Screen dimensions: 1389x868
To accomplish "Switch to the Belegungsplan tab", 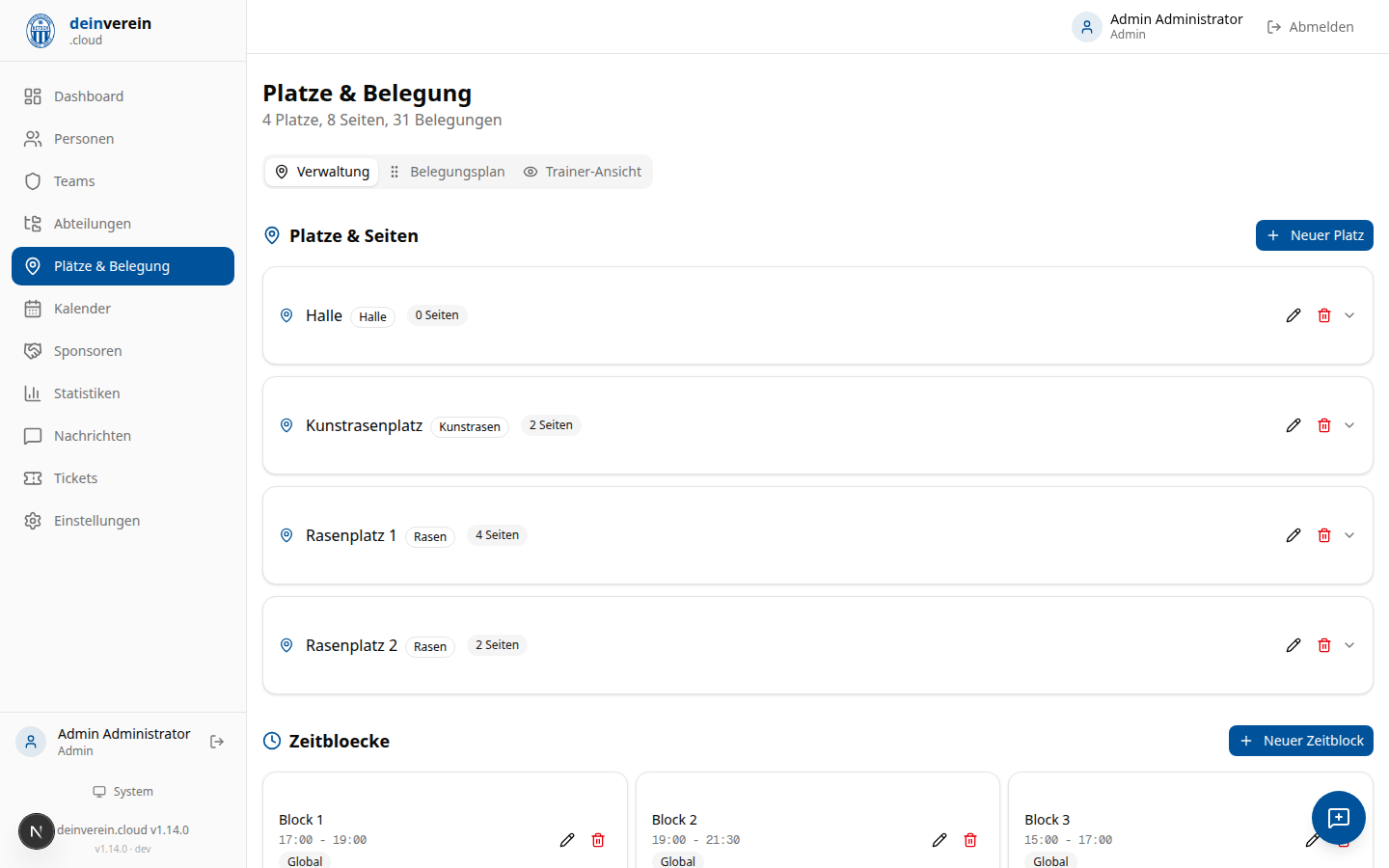I will click(x=447, y=172).
